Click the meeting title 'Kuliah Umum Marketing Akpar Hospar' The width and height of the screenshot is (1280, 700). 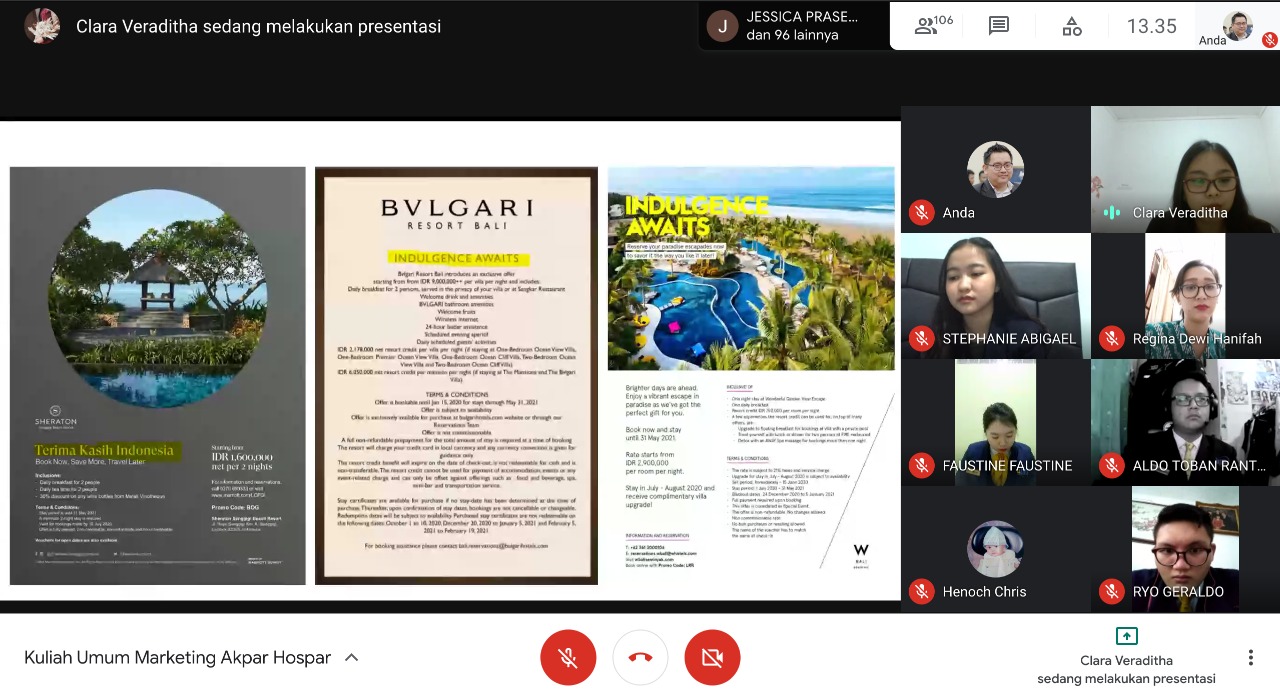click(177, 658)
